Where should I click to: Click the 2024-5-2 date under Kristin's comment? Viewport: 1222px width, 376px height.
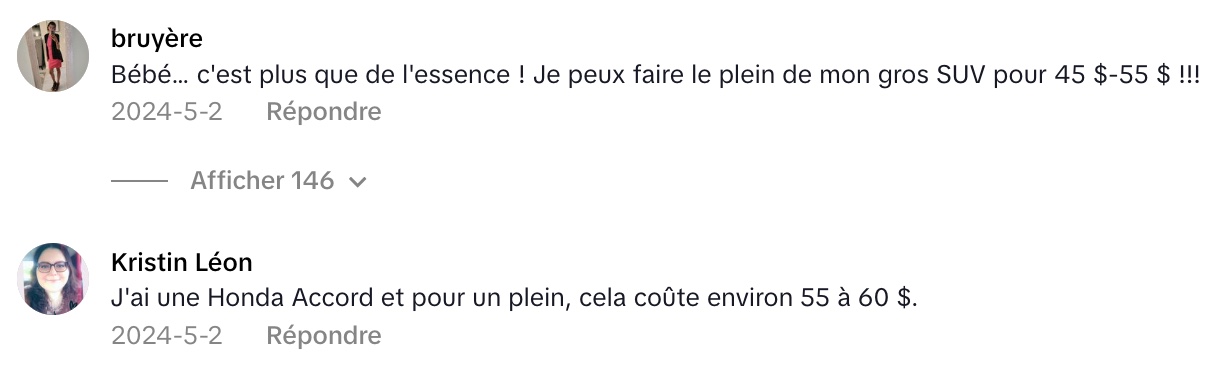pos(167,335)
